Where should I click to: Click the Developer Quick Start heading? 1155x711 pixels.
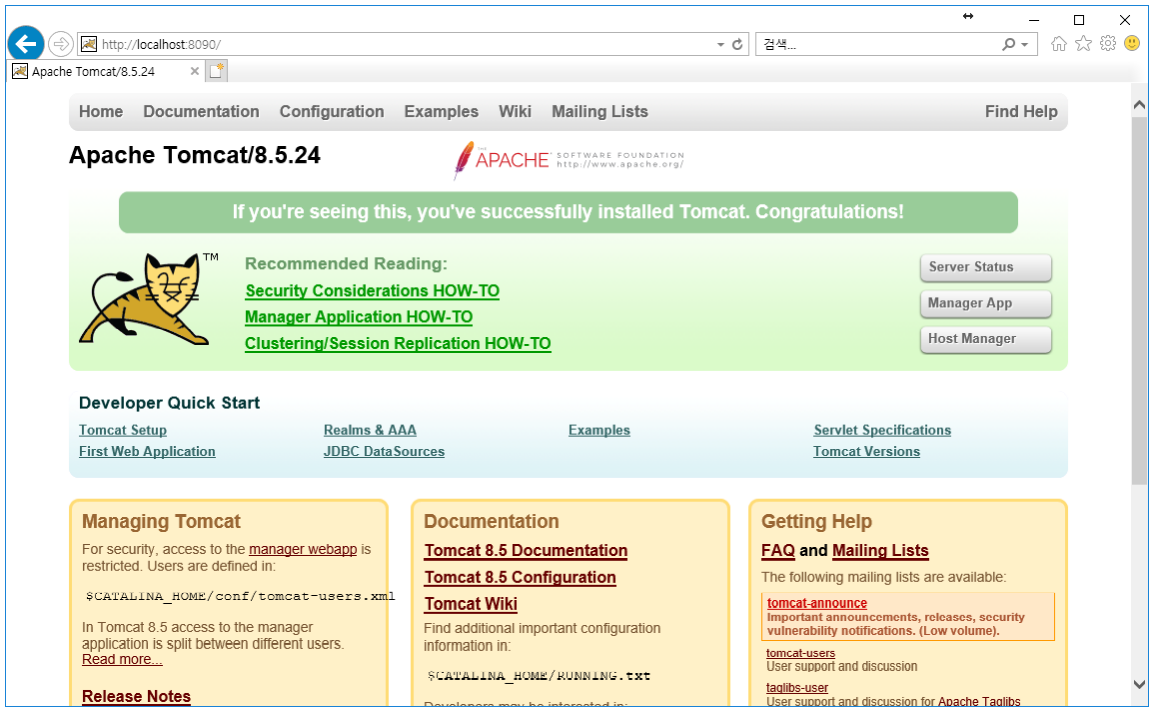point(169,403)
